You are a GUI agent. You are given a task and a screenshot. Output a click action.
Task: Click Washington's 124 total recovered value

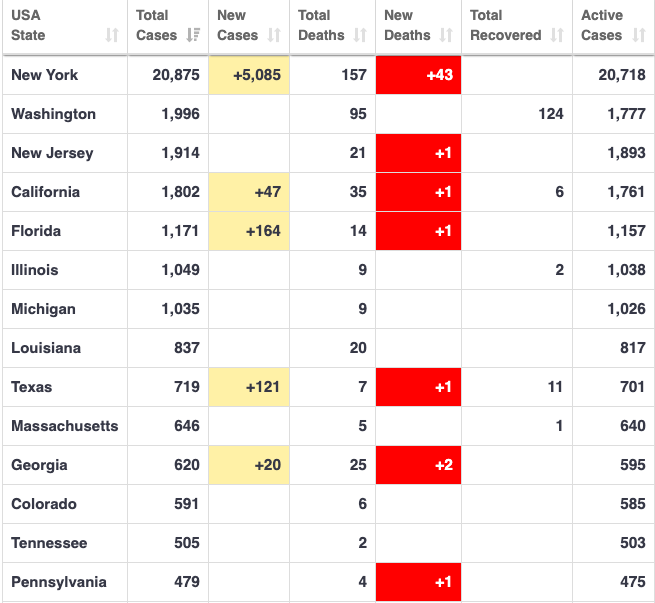(550, 114)
